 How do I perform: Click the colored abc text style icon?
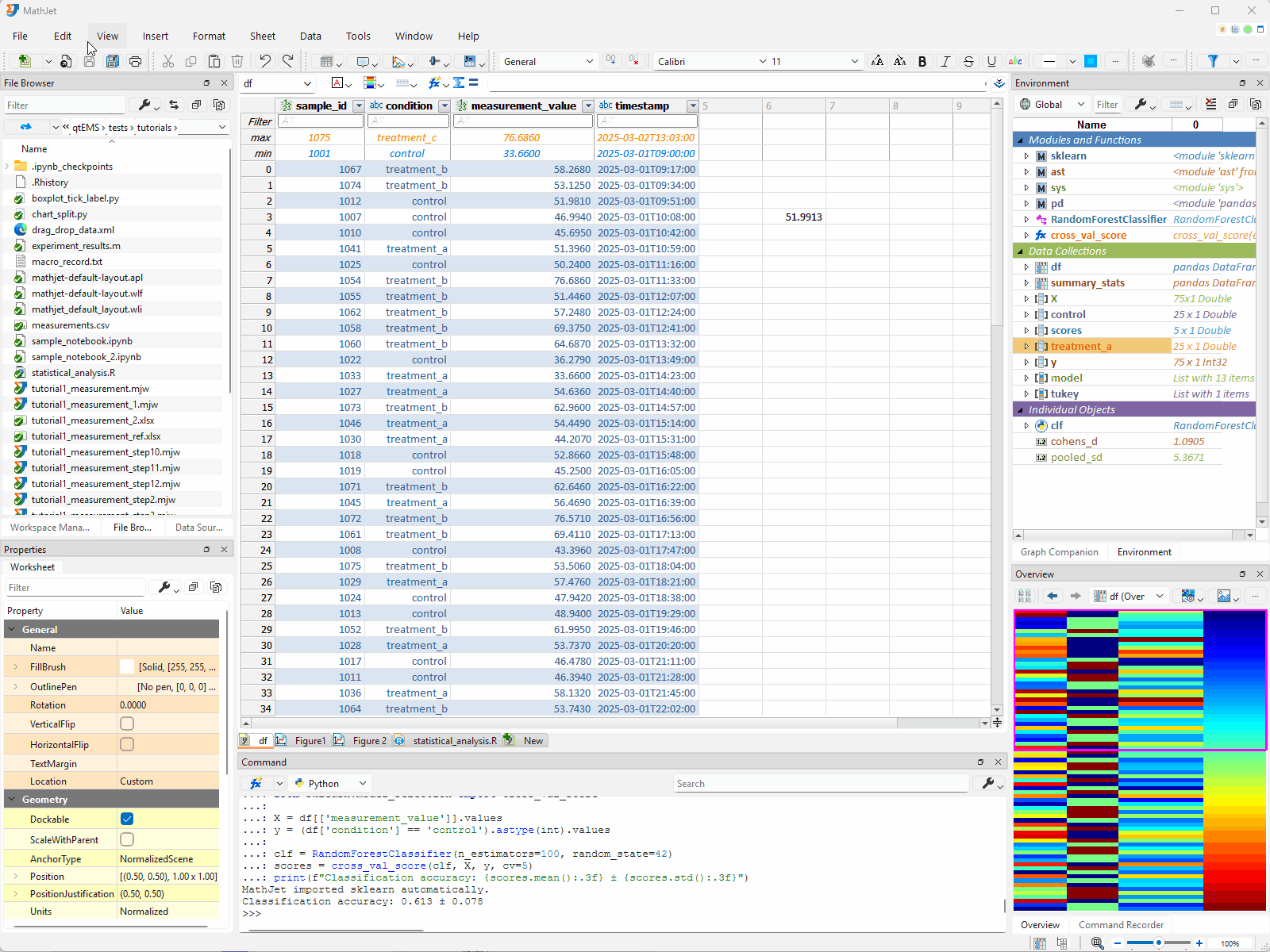[1014, 61]
